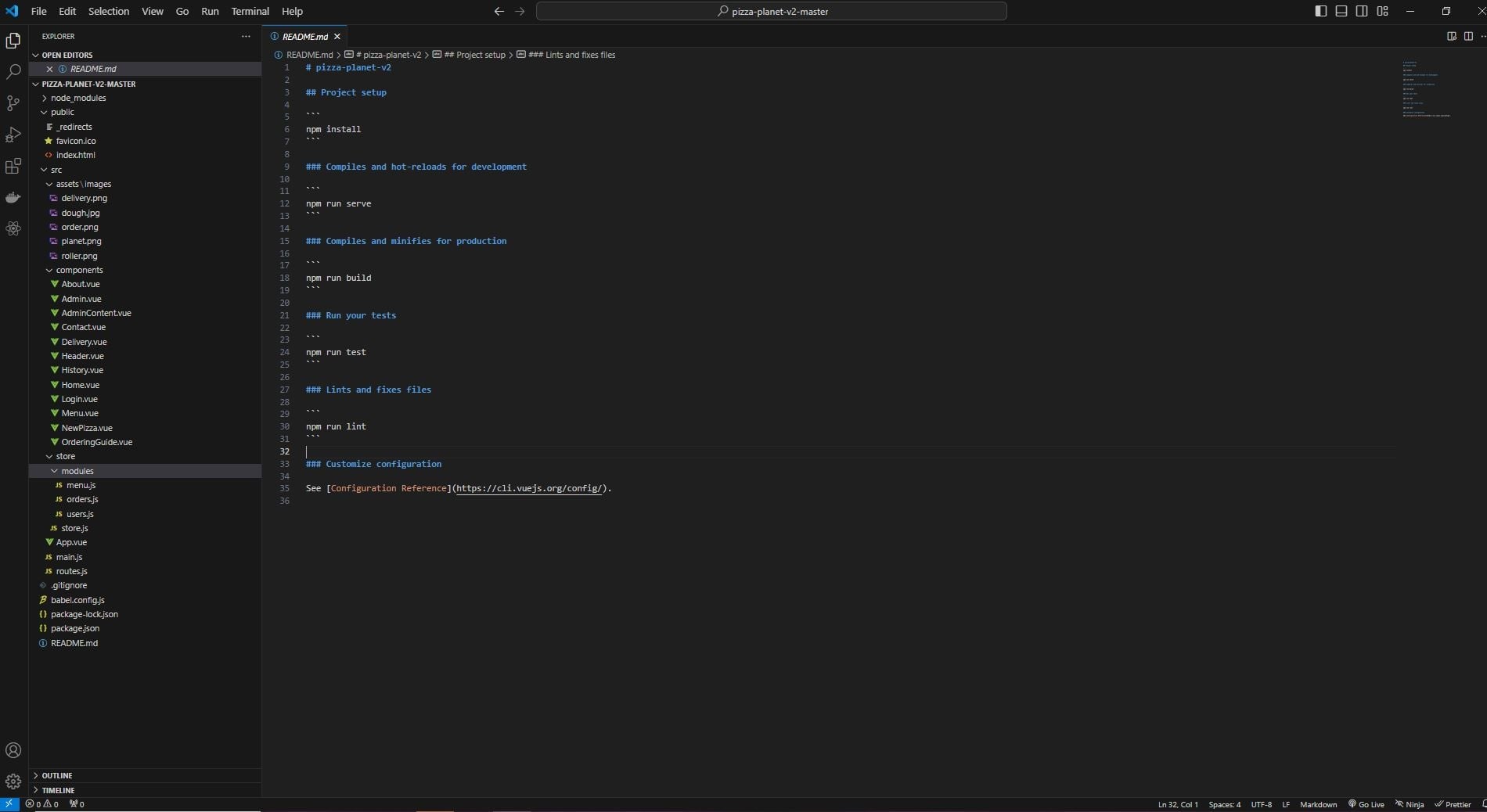Screen dimensions: 1487x812
Task: Open the Accounts icon in activity bar
Action: coord(13,750)
